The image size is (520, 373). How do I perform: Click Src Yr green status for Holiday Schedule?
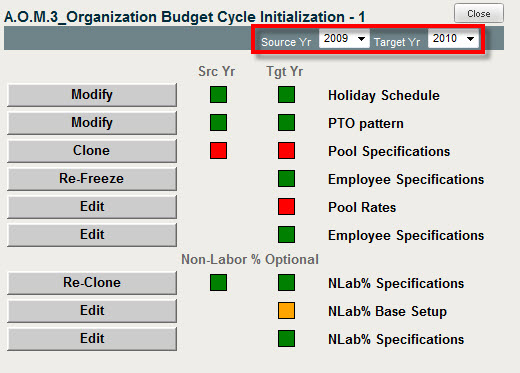click(218, 94)
